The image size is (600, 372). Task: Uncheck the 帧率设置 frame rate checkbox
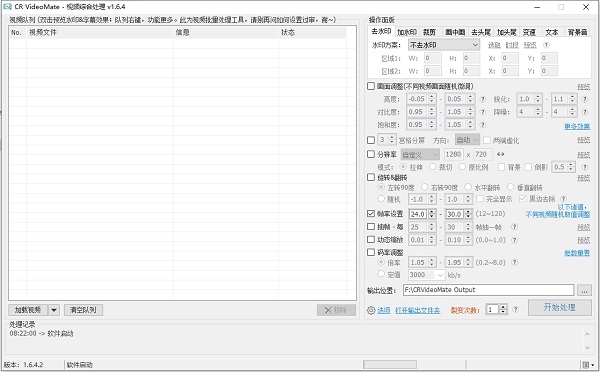pos(370,214)
